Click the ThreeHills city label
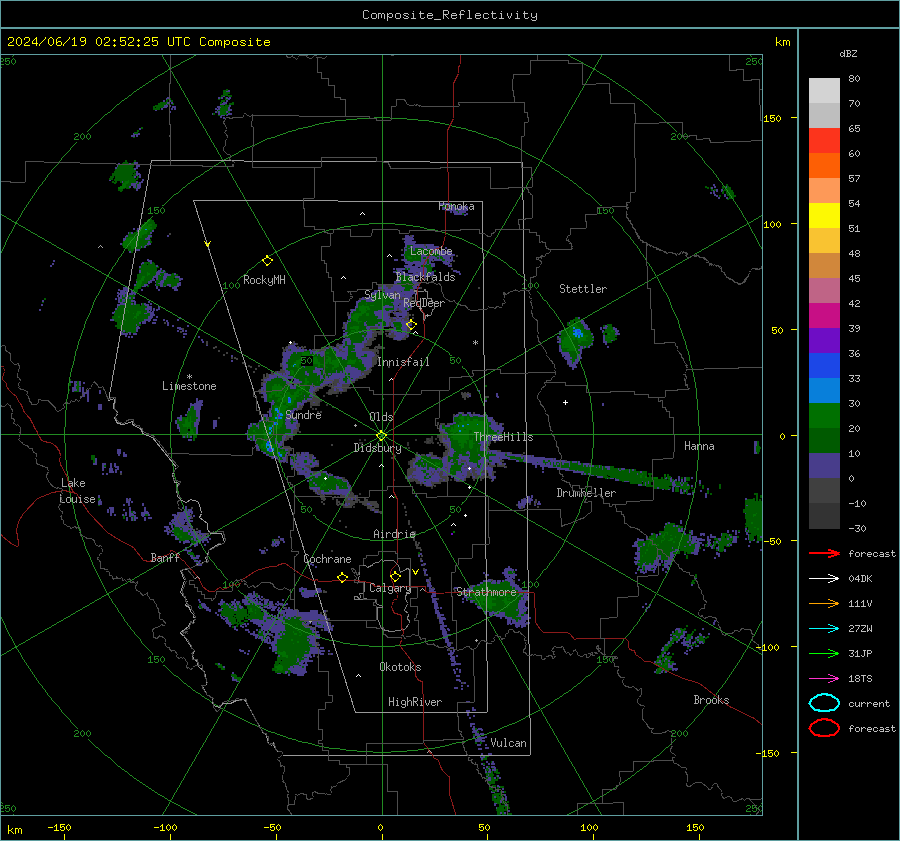The height and width of the screenshot is (841, 900). [503, 437]
